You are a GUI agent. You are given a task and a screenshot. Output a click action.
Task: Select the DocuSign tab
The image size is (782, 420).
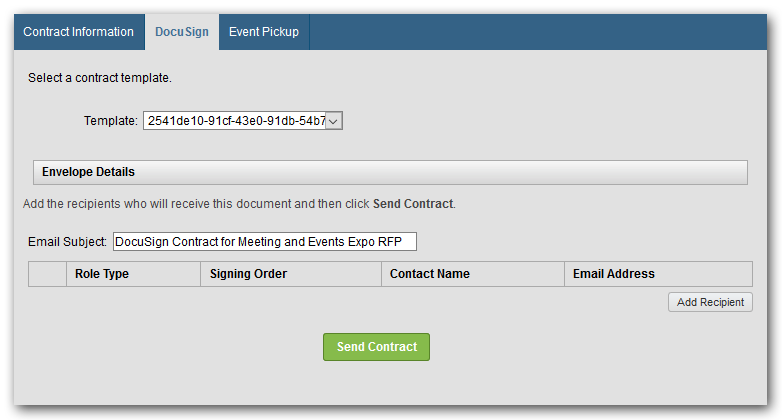[x=181, y=32]
